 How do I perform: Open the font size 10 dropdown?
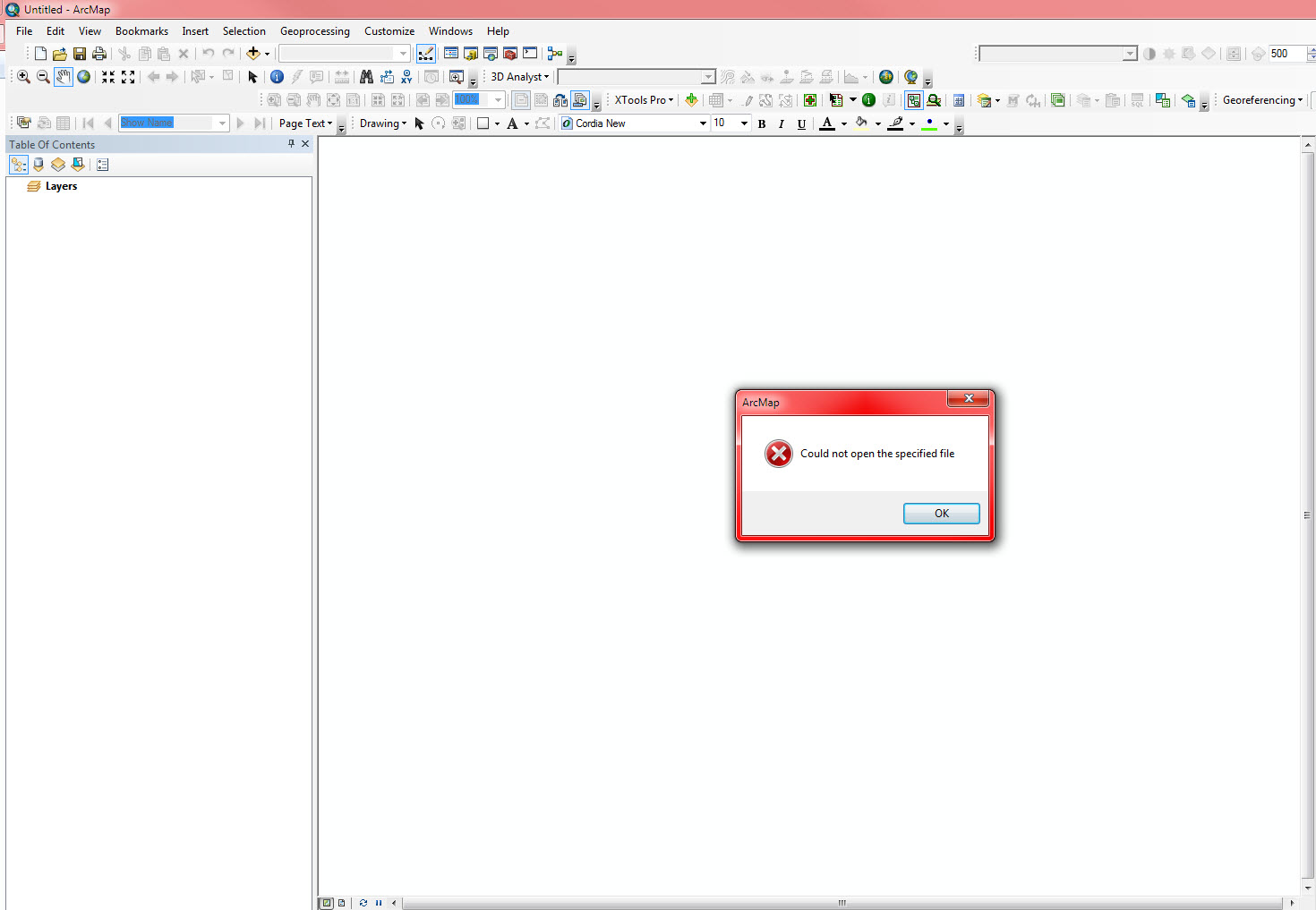coord(744,123)
